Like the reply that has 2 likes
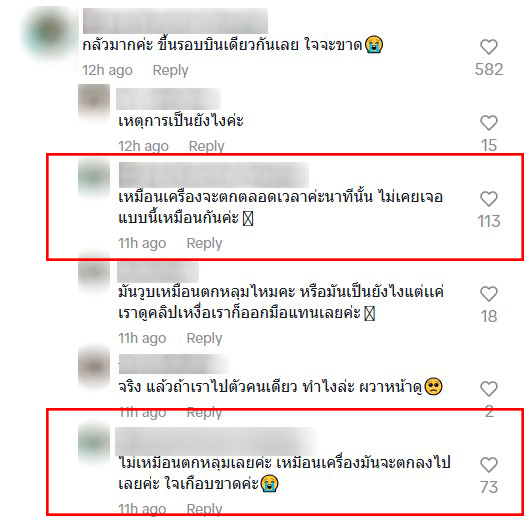This screenshot has width=529, height=523. (x=489, y=389)
